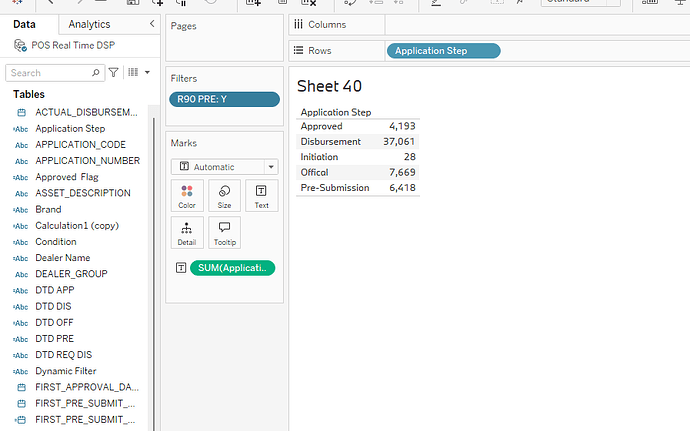Open the Detail marks card
Image resolution: width=690 pixels, height=431 pixels.
(x=187, y=232)
